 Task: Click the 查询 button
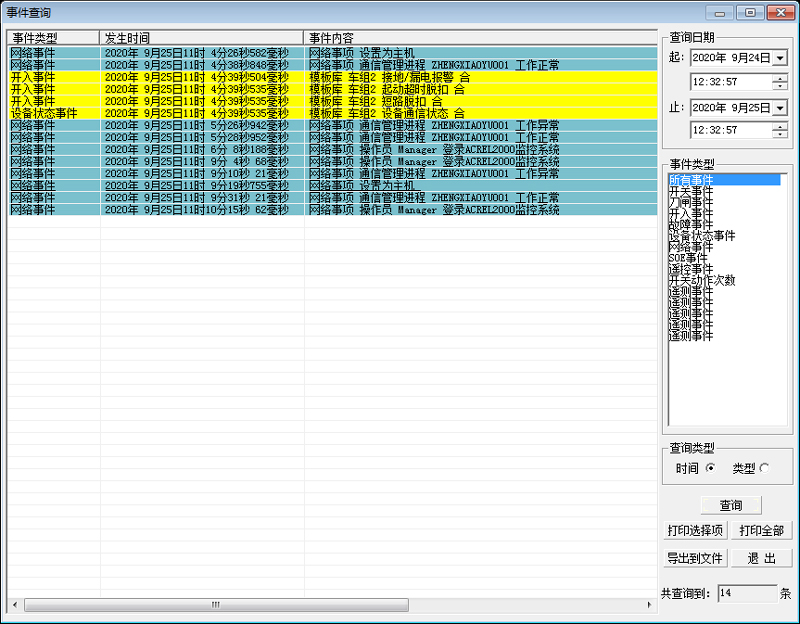tap(731, 505)
